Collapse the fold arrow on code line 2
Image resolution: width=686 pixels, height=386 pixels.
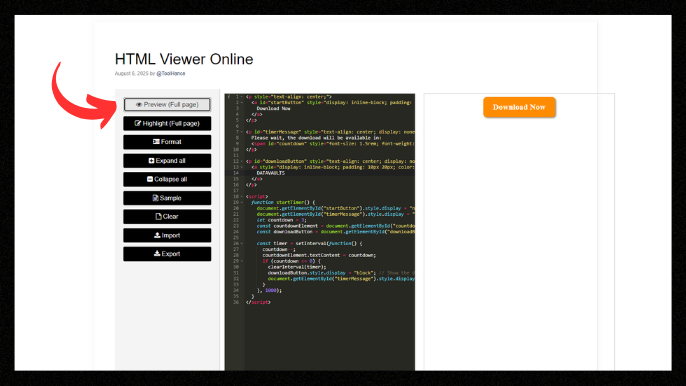[x=242, y=102]
